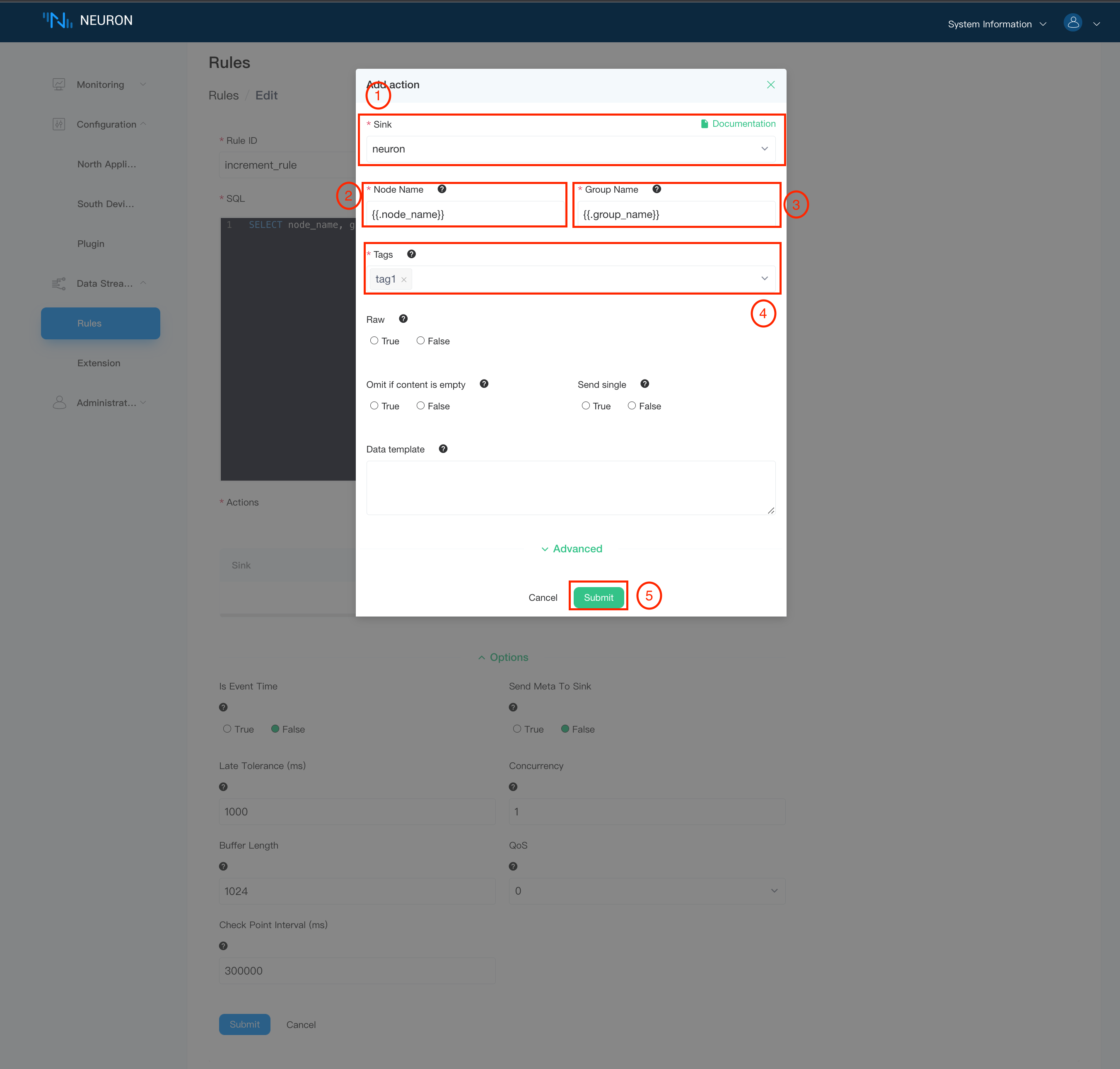Show help for Send single option
The width and height of the screenshot is (1120, 1069).
(x=645, y=384)
